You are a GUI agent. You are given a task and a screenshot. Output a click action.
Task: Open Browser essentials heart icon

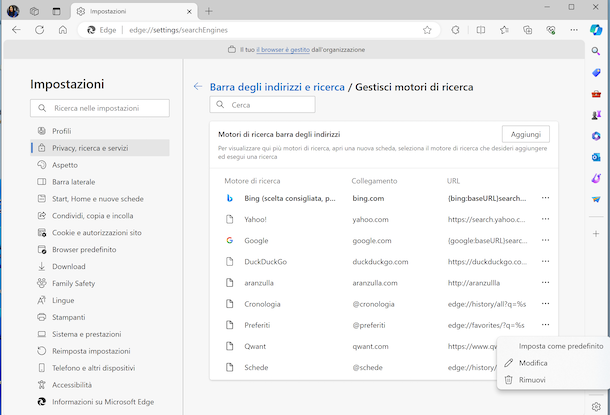551,30
